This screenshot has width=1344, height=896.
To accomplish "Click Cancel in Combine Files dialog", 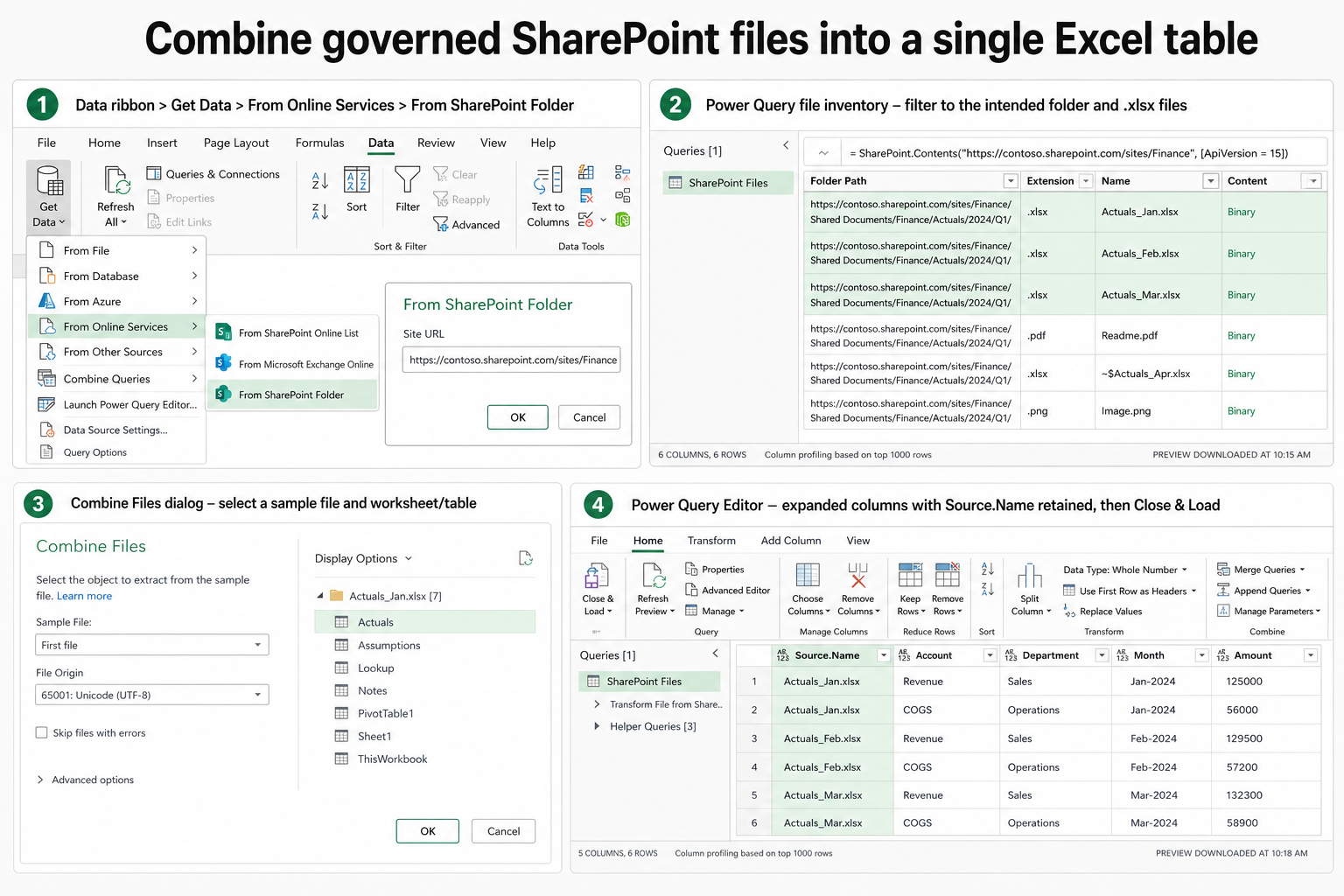I will (503, 831).
